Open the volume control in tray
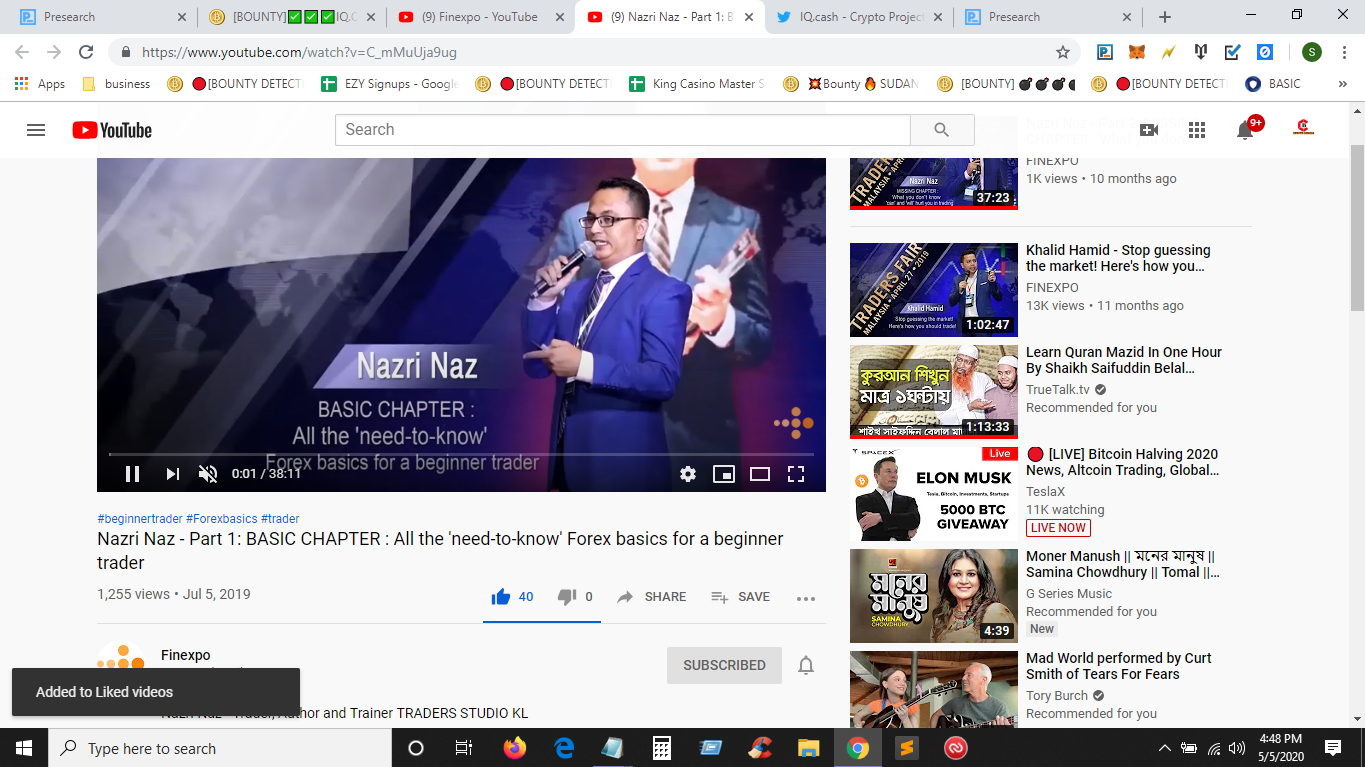1365x767 pixels. point(1237,748)
